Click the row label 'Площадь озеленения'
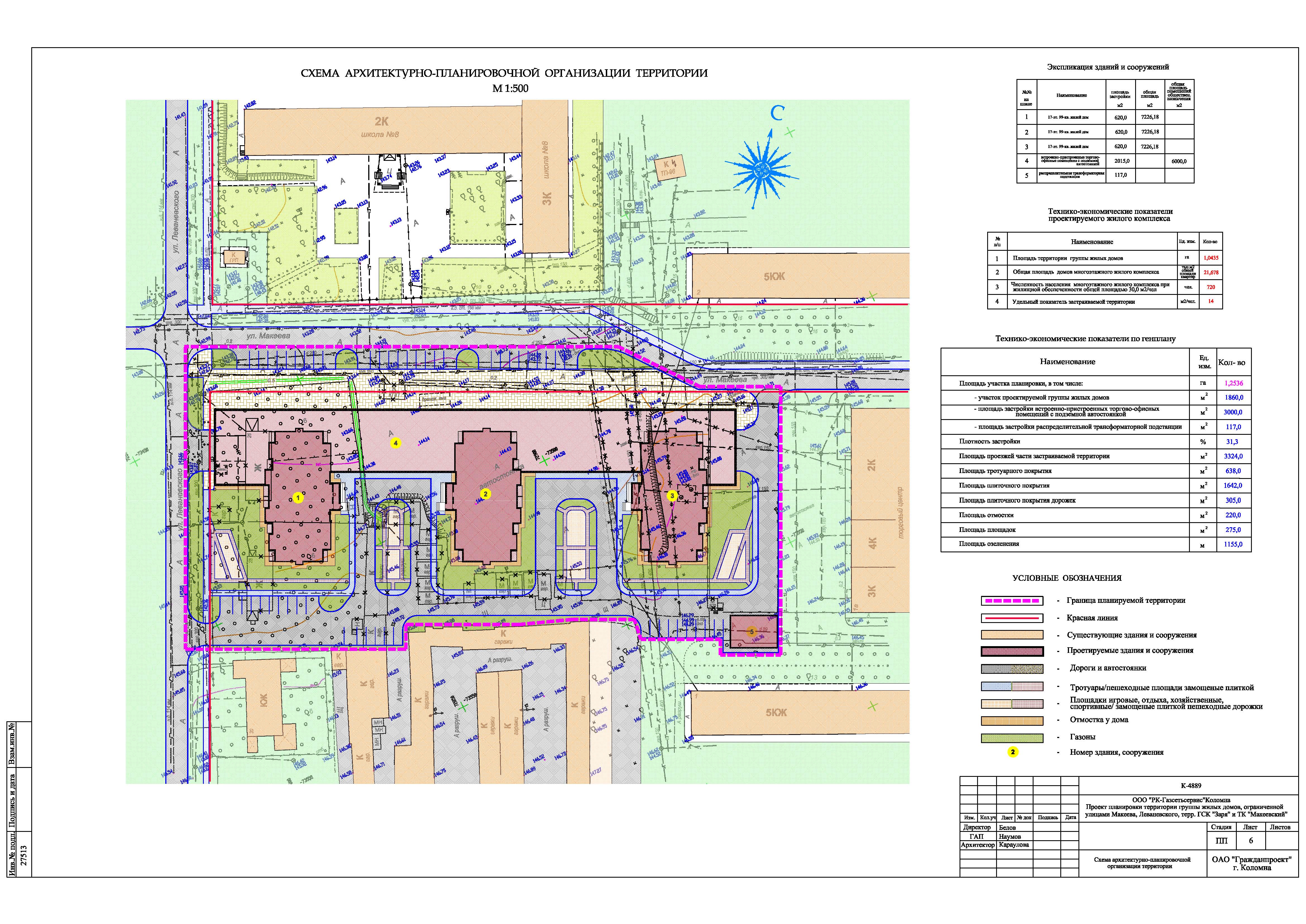Viewport: 1306px width, 924px height. tap(989, 544)
